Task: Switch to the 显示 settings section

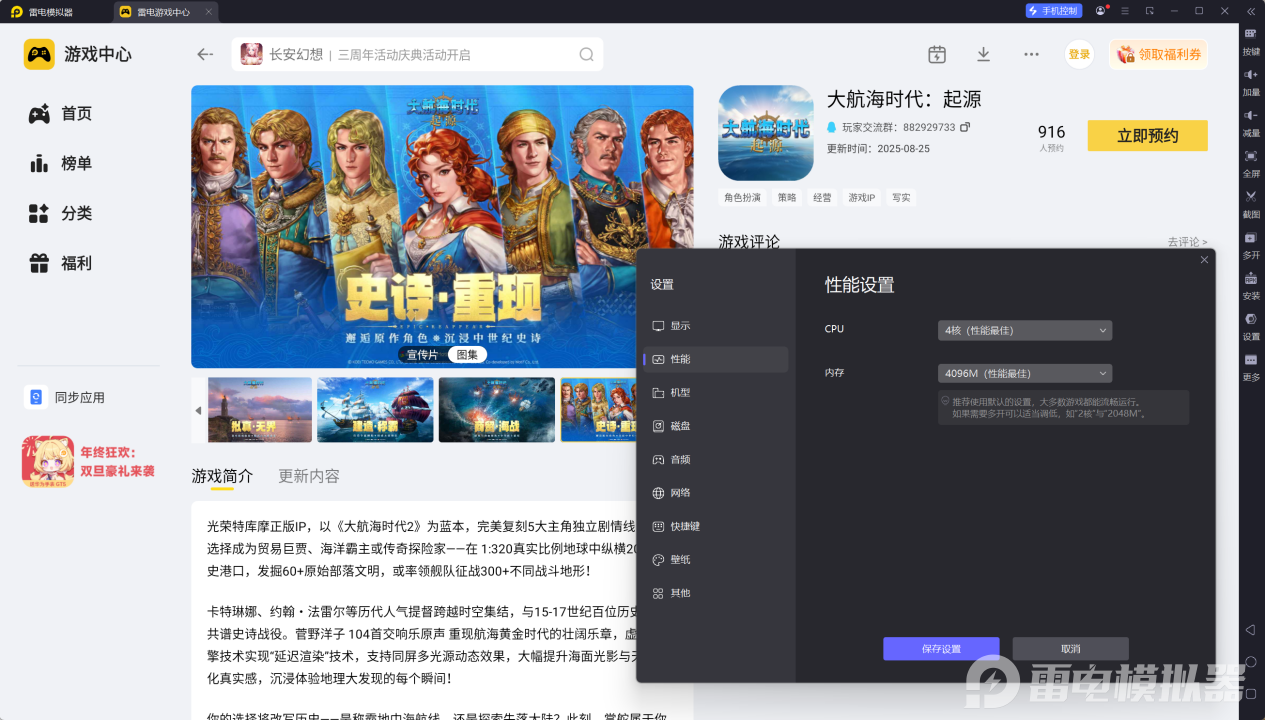Action: click(716, 326)
